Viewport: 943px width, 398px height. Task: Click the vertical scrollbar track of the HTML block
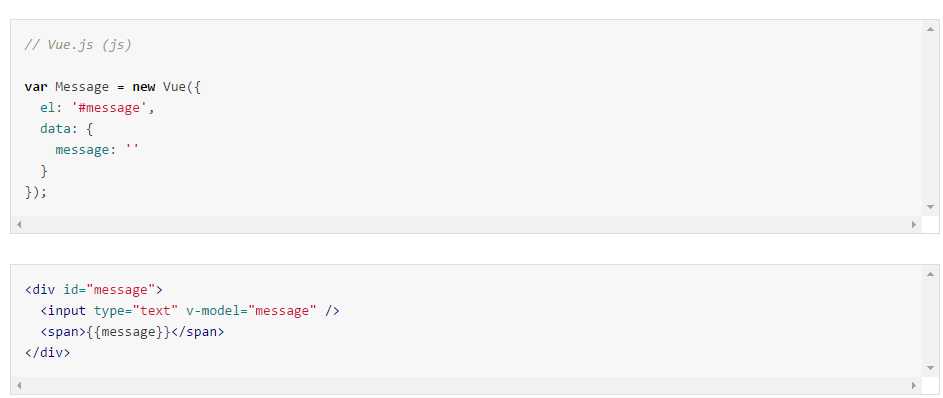pyautogui.click(x=930, y=321)
